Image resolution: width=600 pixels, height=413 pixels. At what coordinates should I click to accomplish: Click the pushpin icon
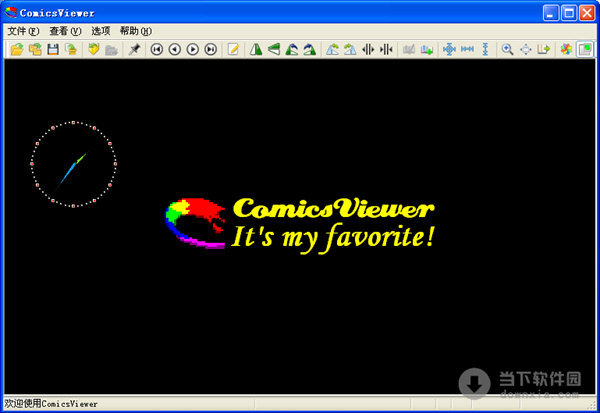click(134, 49)
